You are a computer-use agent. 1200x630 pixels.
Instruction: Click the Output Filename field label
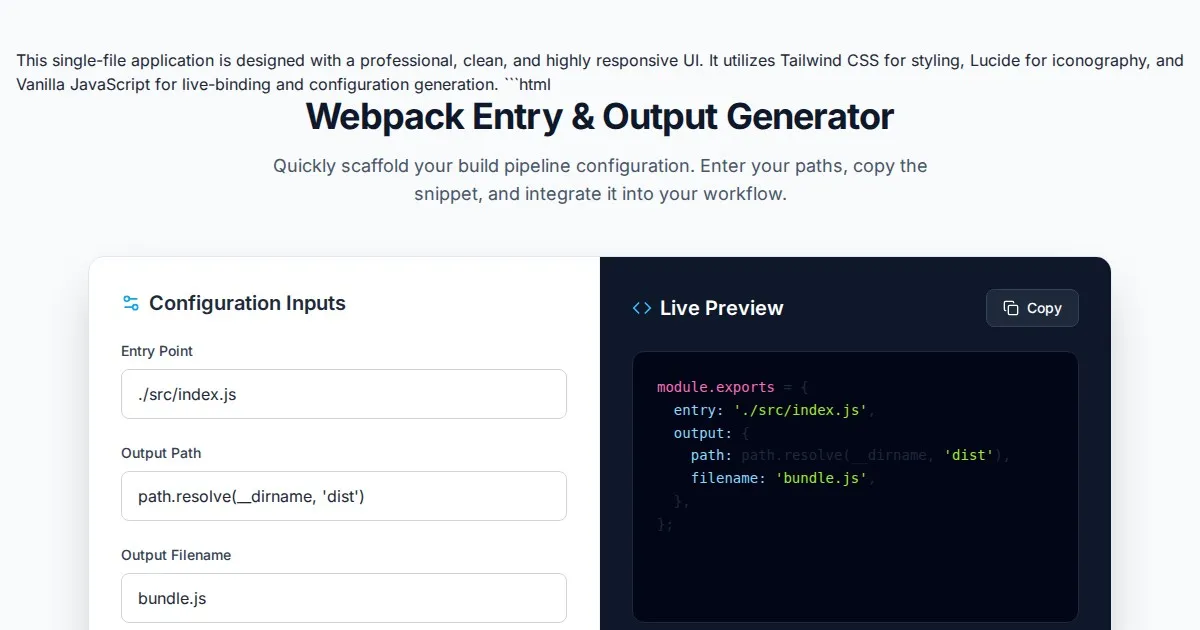tap(176, 555)
